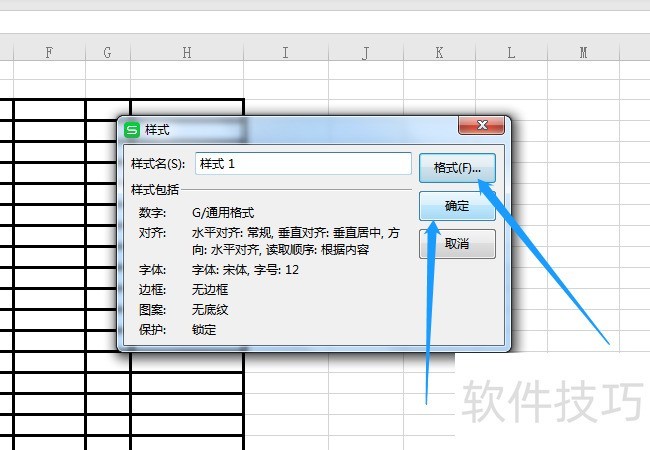The image size is (650, 450).
Task: Select column K header
Action: click(x=439, y=52)
